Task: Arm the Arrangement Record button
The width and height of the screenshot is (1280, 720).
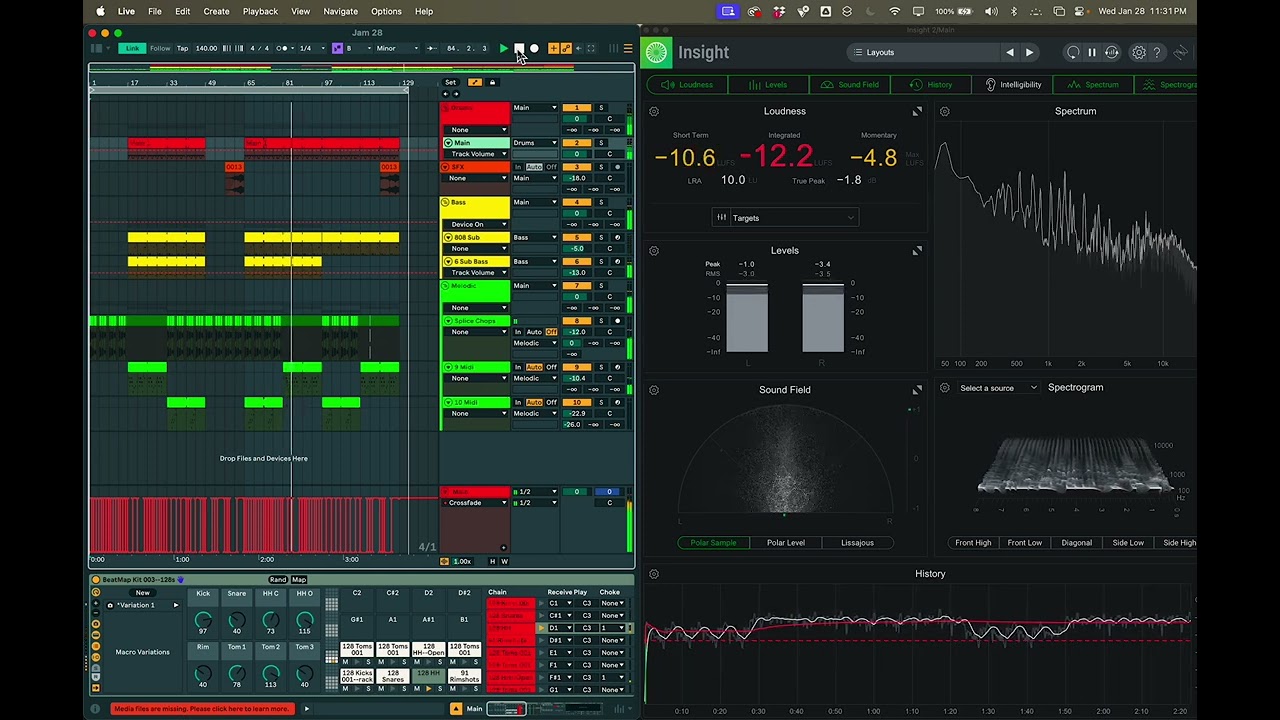Action: click(x=534, y=48)
